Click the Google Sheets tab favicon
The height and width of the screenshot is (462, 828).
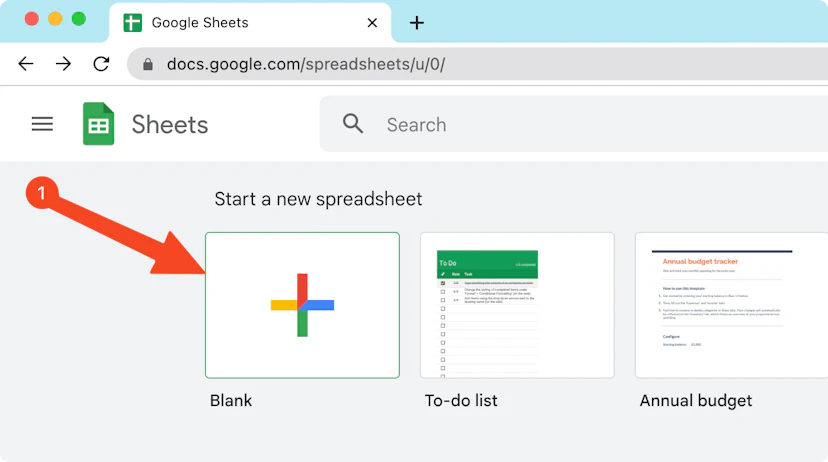[x=133, y=23]
